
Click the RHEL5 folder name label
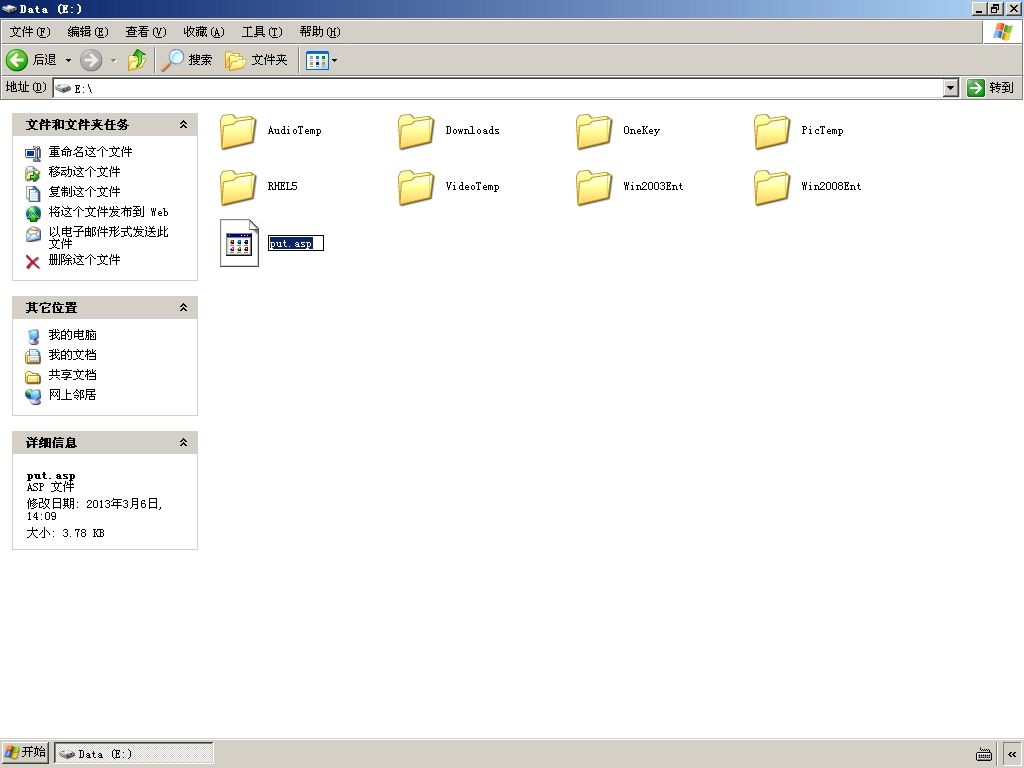click(x=282, y=187)
